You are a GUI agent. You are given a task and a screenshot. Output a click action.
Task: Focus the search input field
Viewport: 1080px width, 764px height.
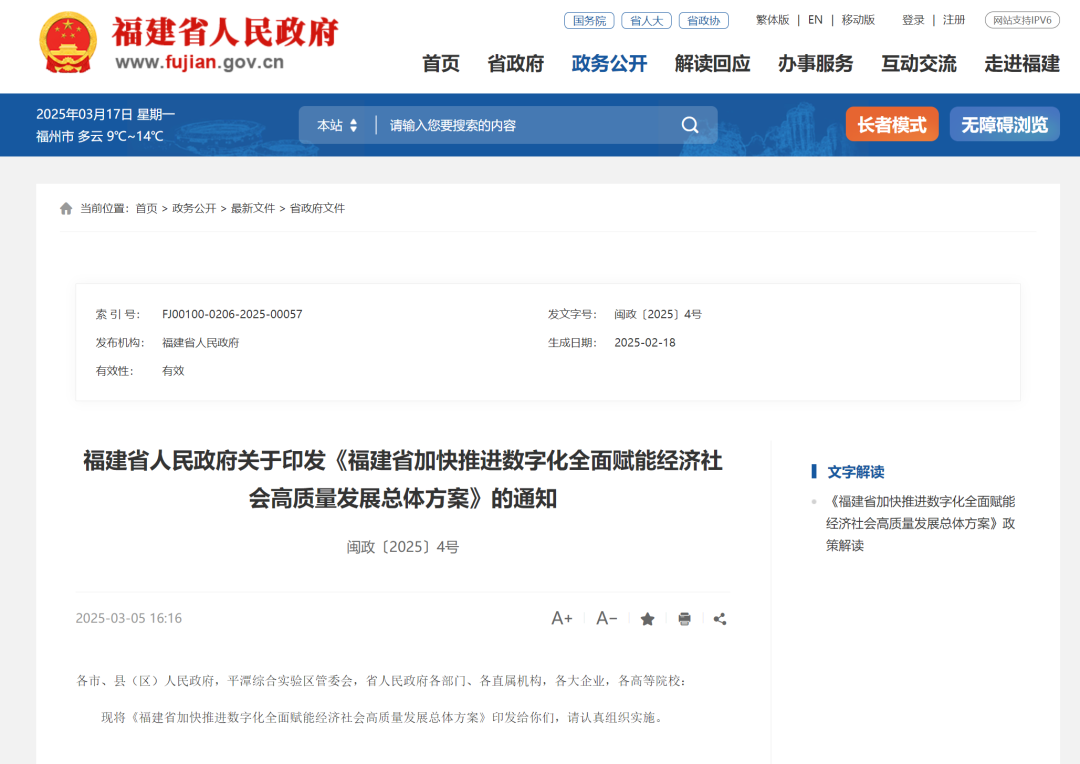tap(520, 125)
